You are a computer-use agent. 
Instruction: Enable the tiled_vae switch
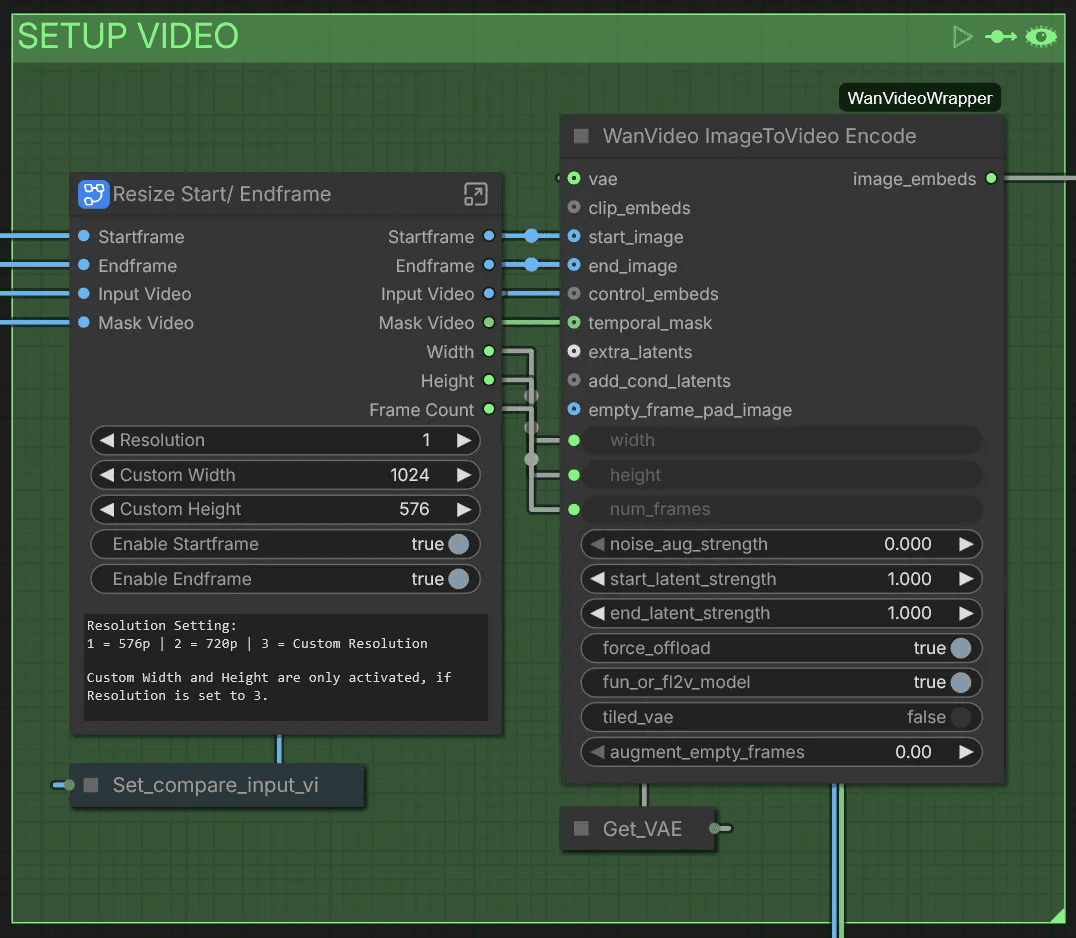(x=961, y=717)
